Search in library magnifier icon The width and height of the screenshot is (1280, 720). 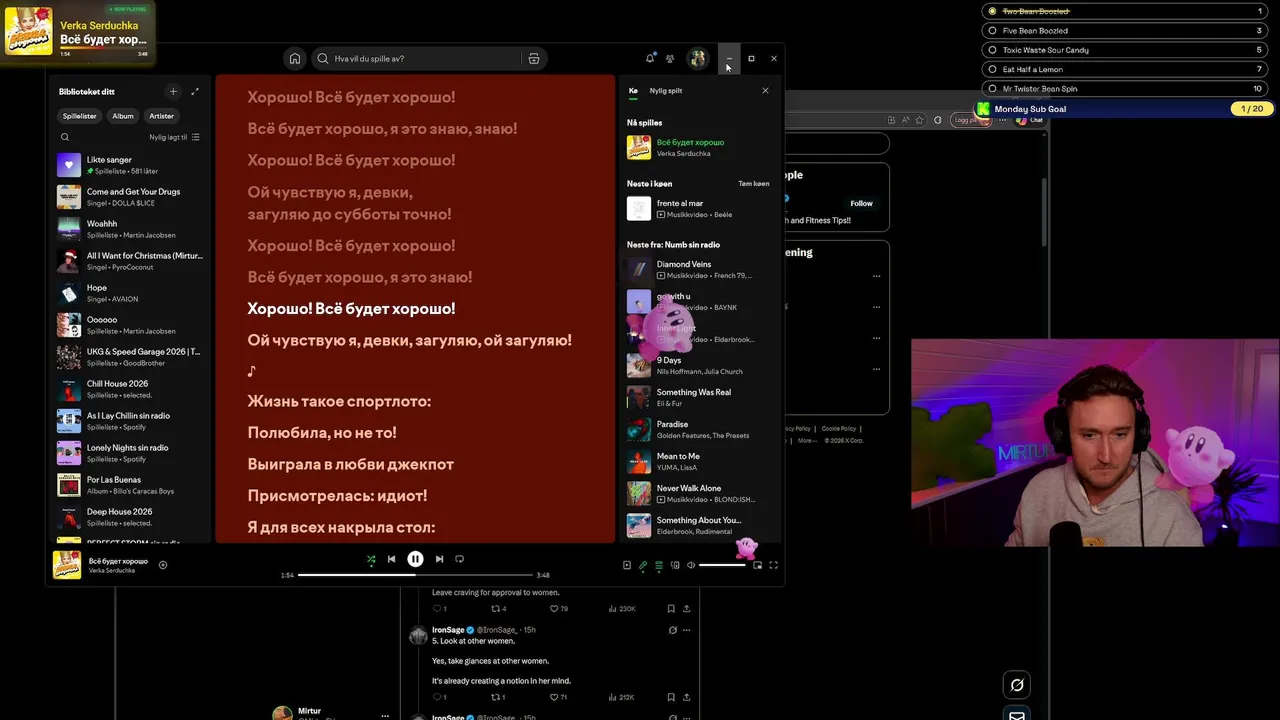[x=65, y=137]
